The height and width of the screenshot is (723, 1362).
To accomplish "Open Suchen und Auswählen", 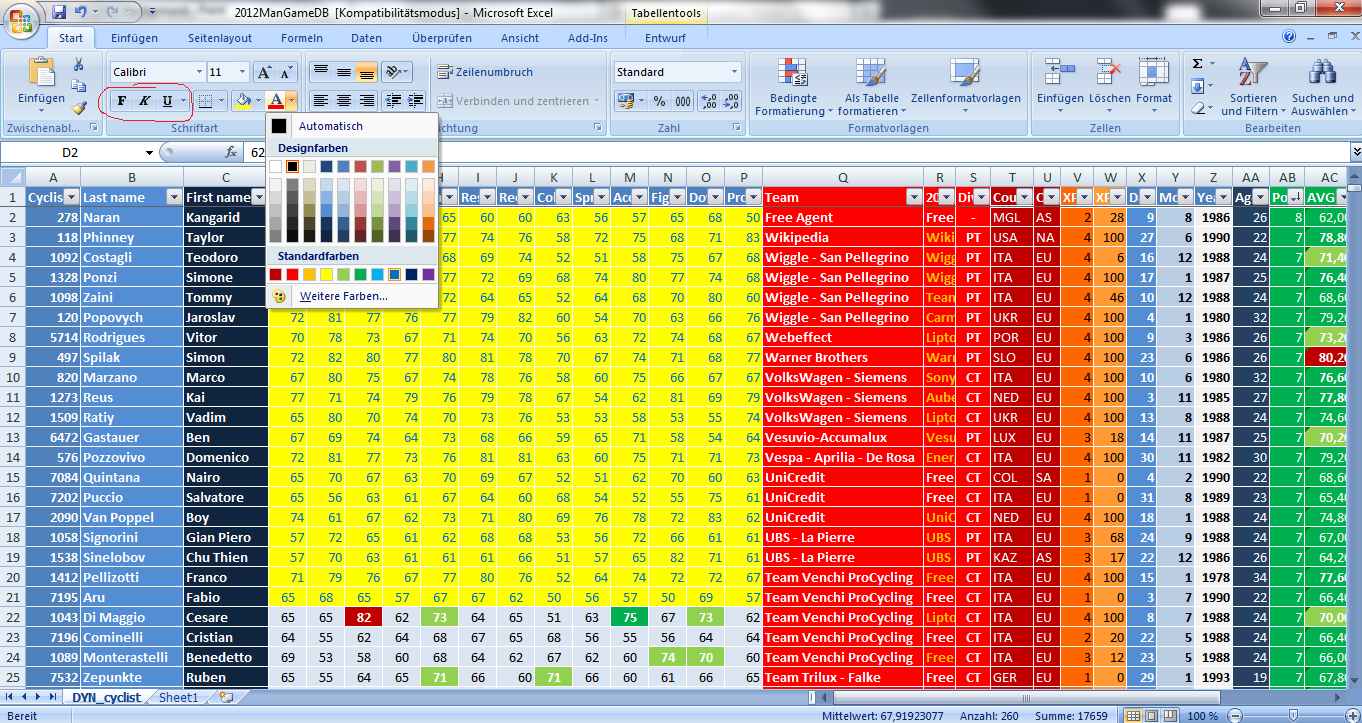I will coord(1322,86).
